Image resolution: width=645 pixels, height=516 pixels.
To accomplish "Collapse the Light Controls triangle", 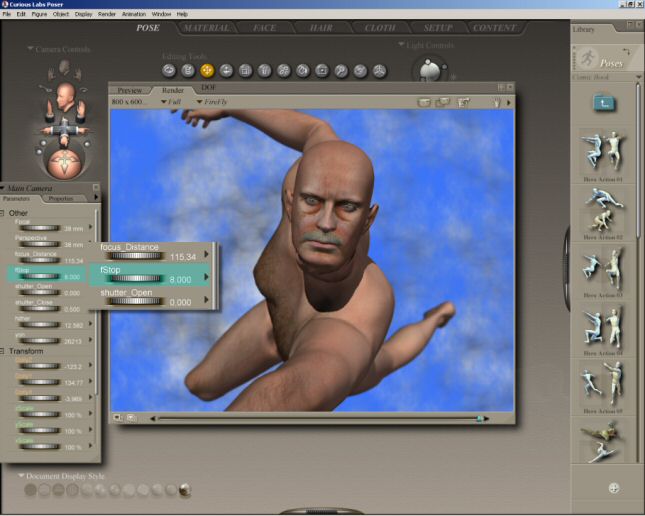I will (x=401, y=44).
